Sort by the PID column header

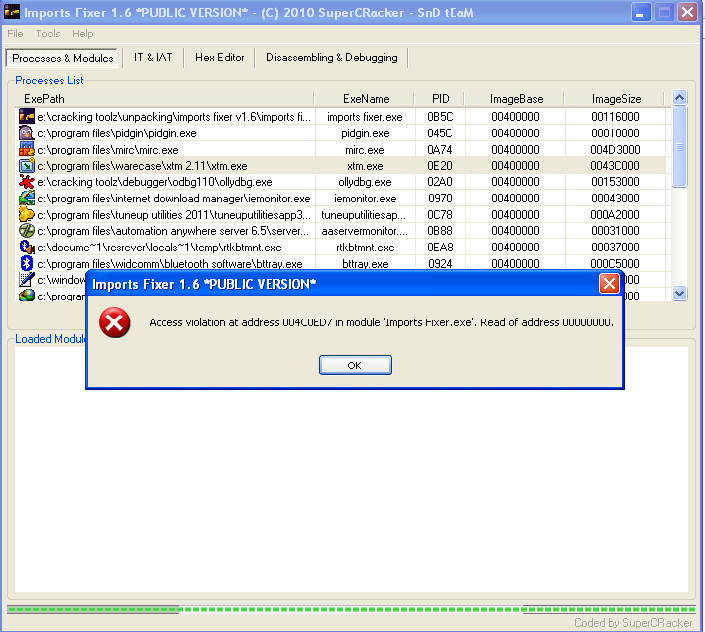[440, 99]
